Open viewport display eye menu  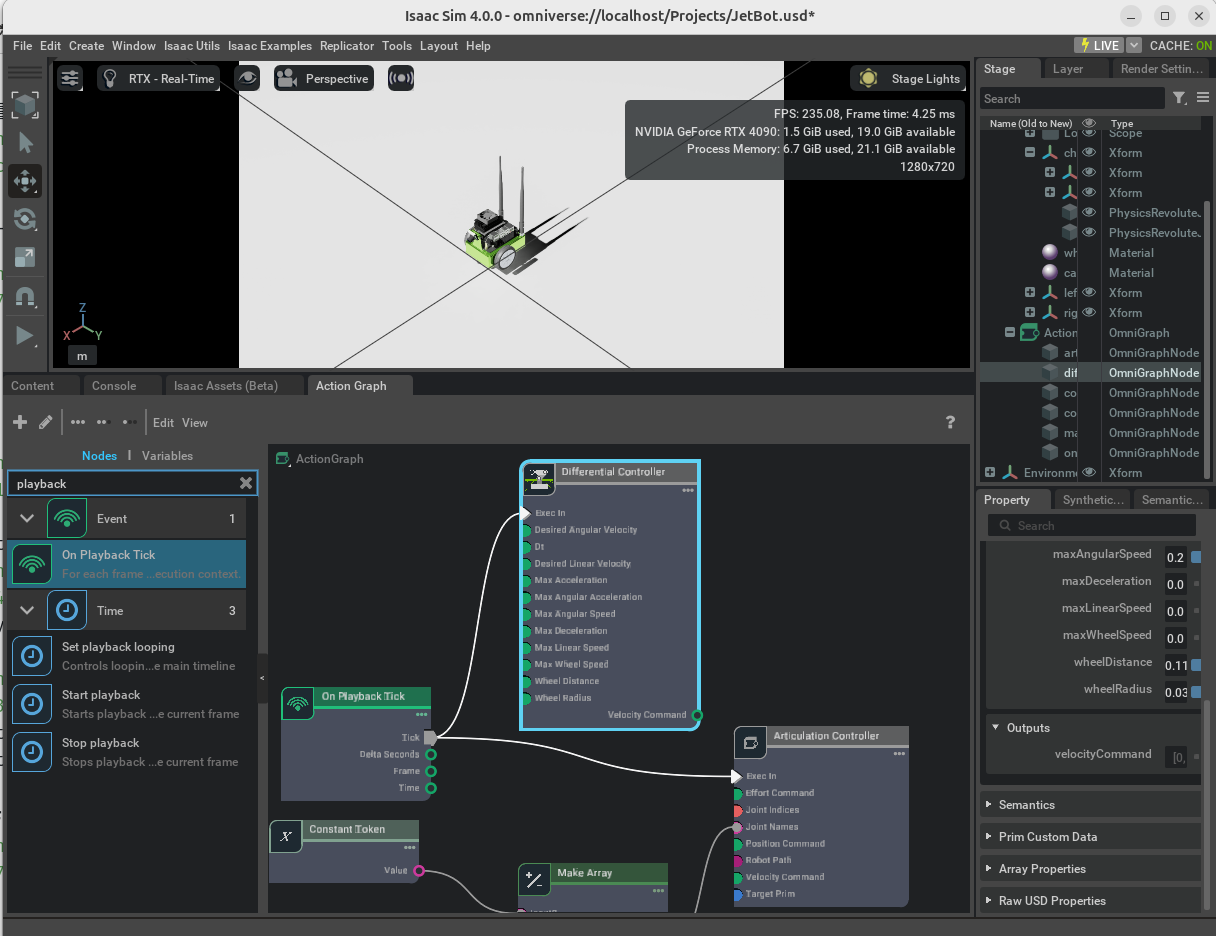pyautogui.click(x=247, y=78)
